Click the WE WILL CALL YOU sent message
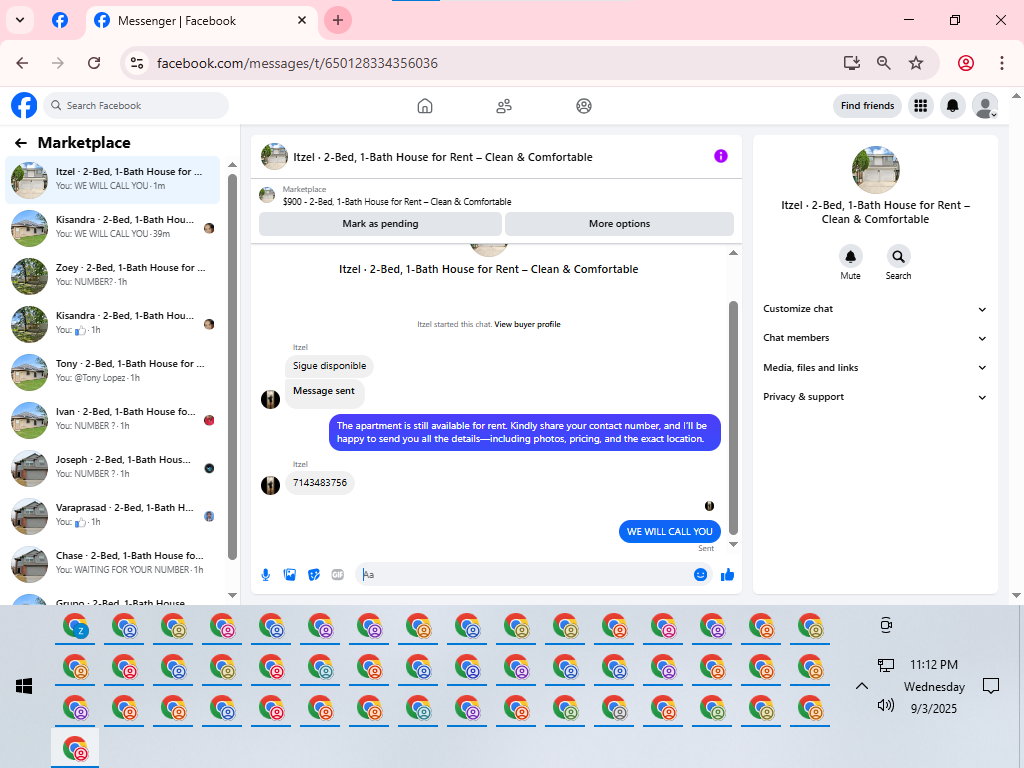Image resolution: width=1024 pixels, height=768 pixels. tap(669, 532)
